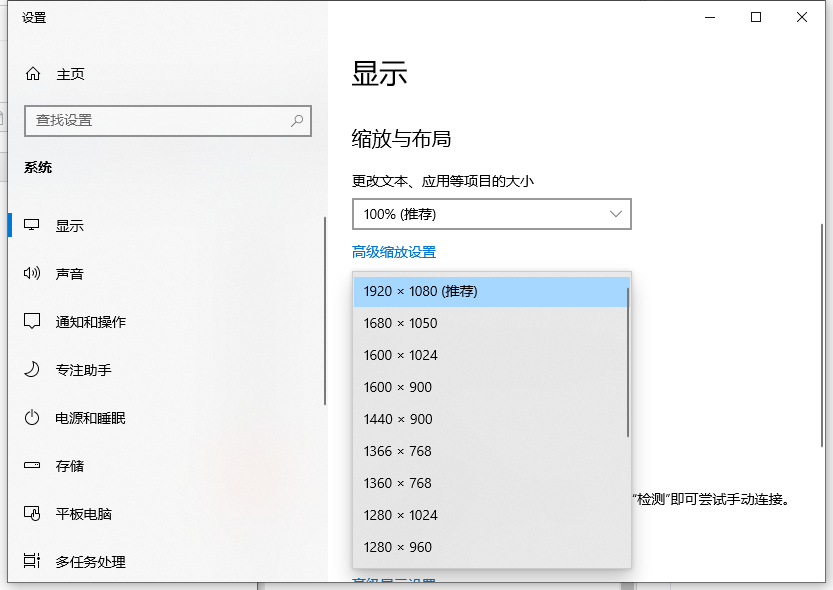Open 平板电脑 settings via its tablet icon
Image resolution: width=833 pixels, height=590 pixels.
point(31,513)
